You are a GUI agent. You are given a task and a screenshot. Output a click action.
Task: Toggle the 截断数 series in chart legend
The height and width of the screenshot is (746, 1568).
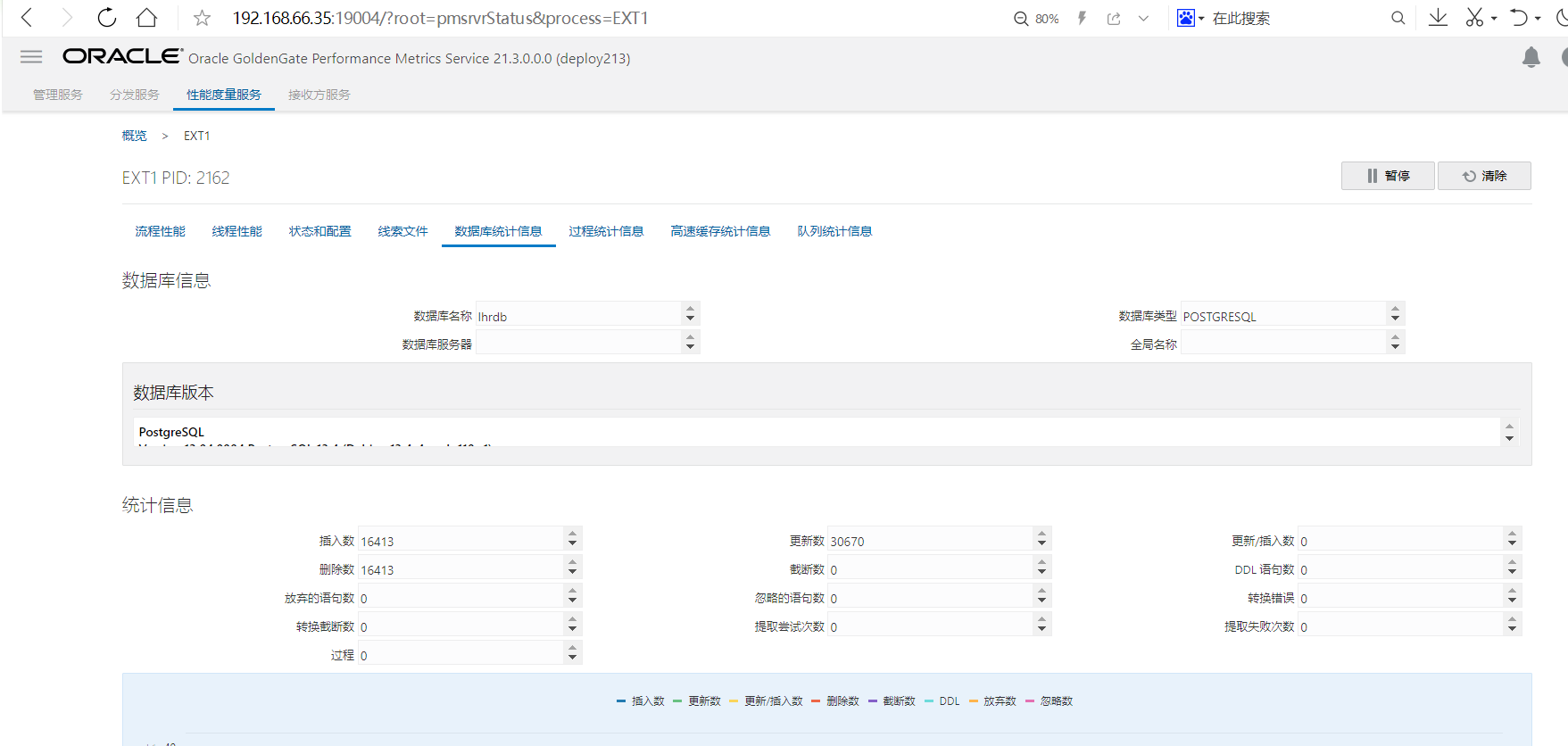pyautogui.click(x=892, y=701)
